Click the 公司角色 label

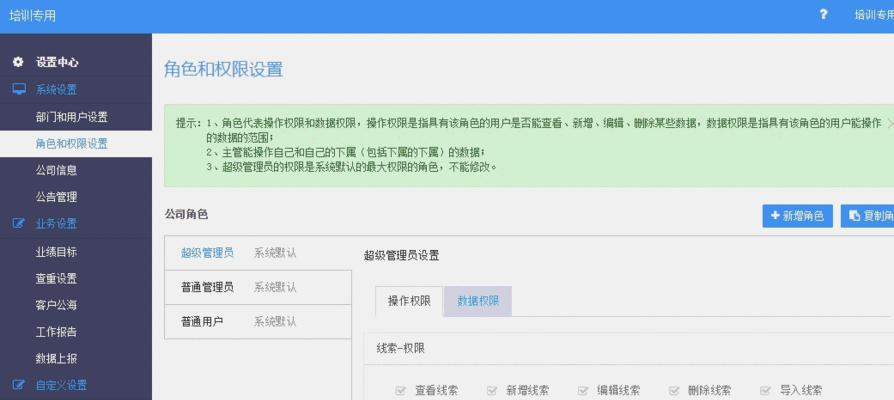tap(186, 214)
